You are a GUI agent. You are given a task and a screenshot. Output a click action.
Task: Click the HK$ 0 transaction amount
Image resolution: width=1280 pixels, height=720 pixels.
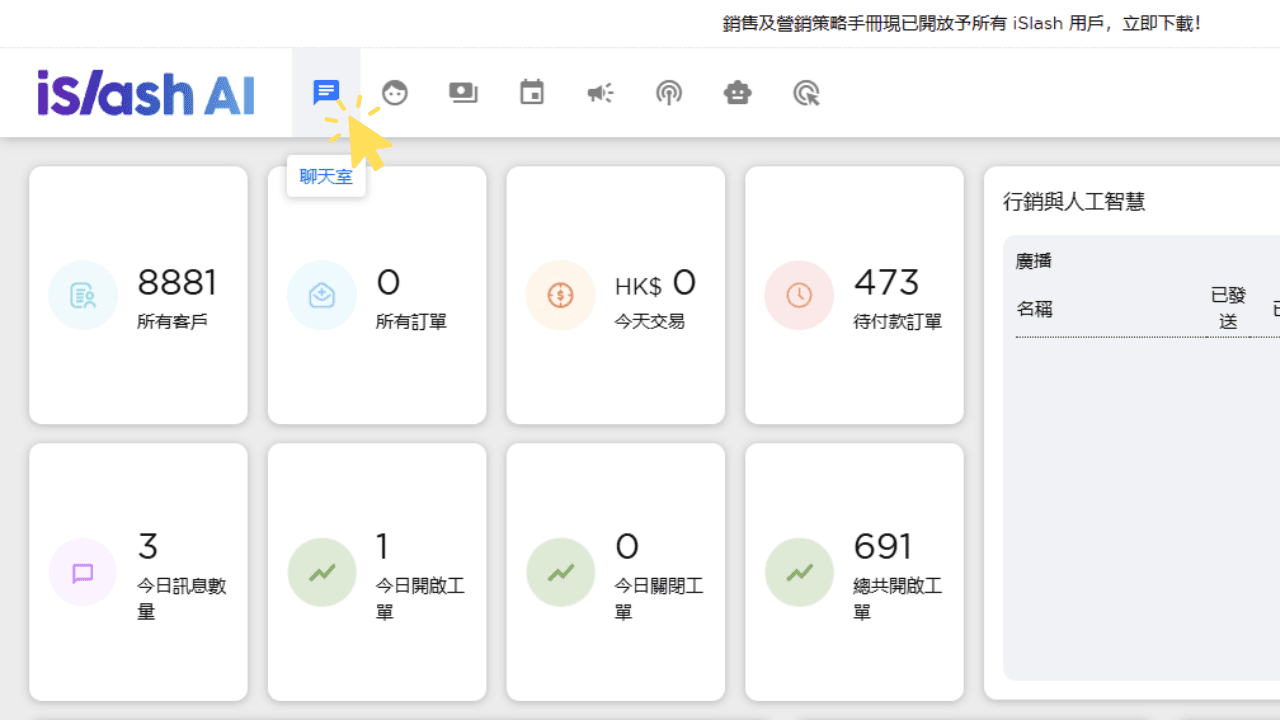(x=655, y=284)
